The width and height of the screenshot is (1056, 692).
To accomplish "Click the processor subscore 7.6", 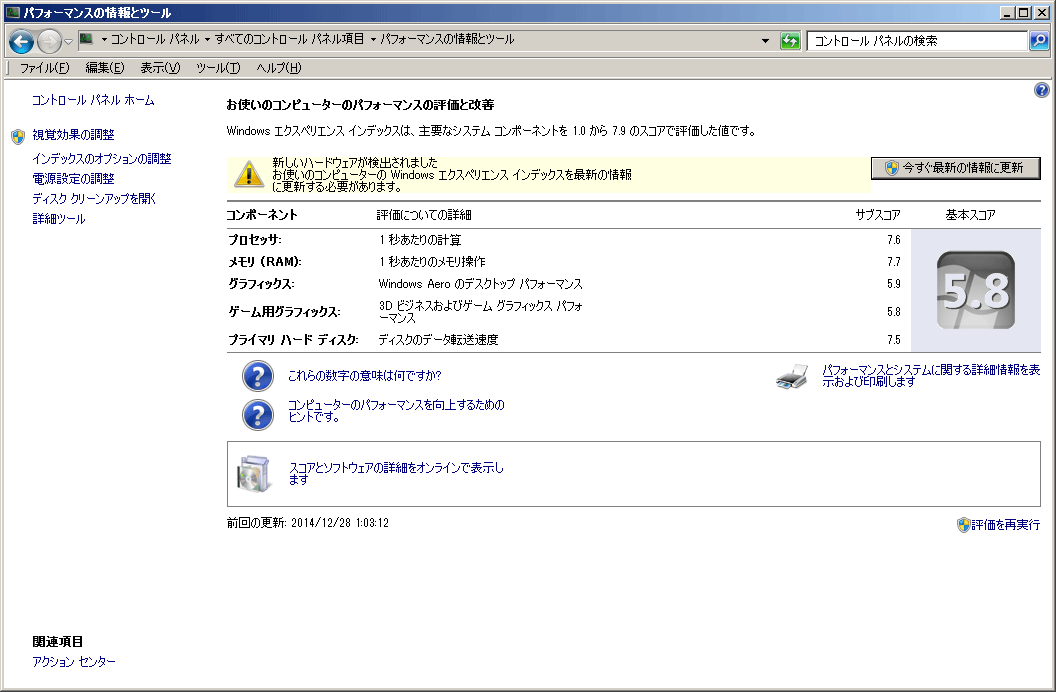I will pos(894,240).
